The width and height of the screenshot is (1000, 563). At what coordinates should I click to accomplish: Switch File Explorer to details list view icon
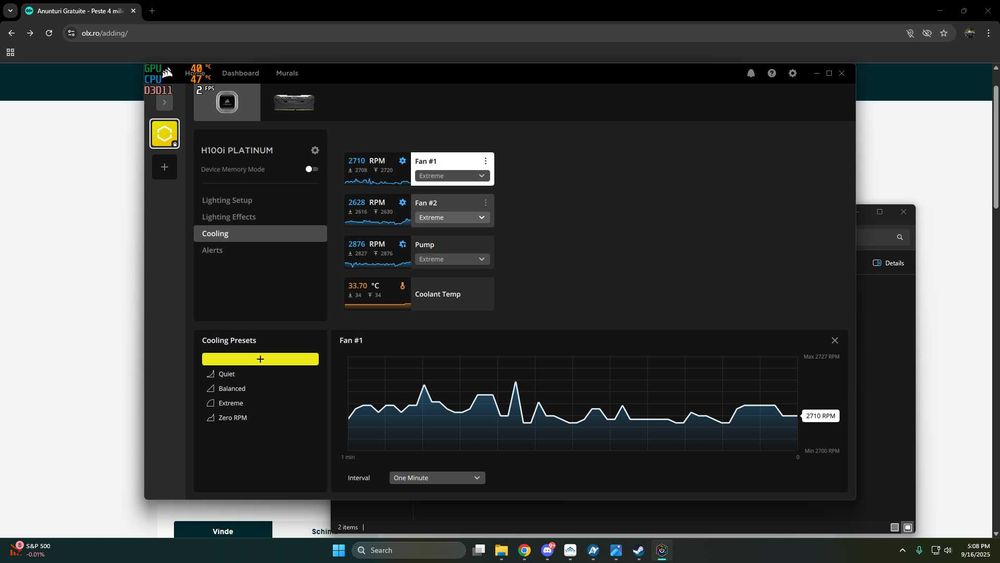(894, 527)
